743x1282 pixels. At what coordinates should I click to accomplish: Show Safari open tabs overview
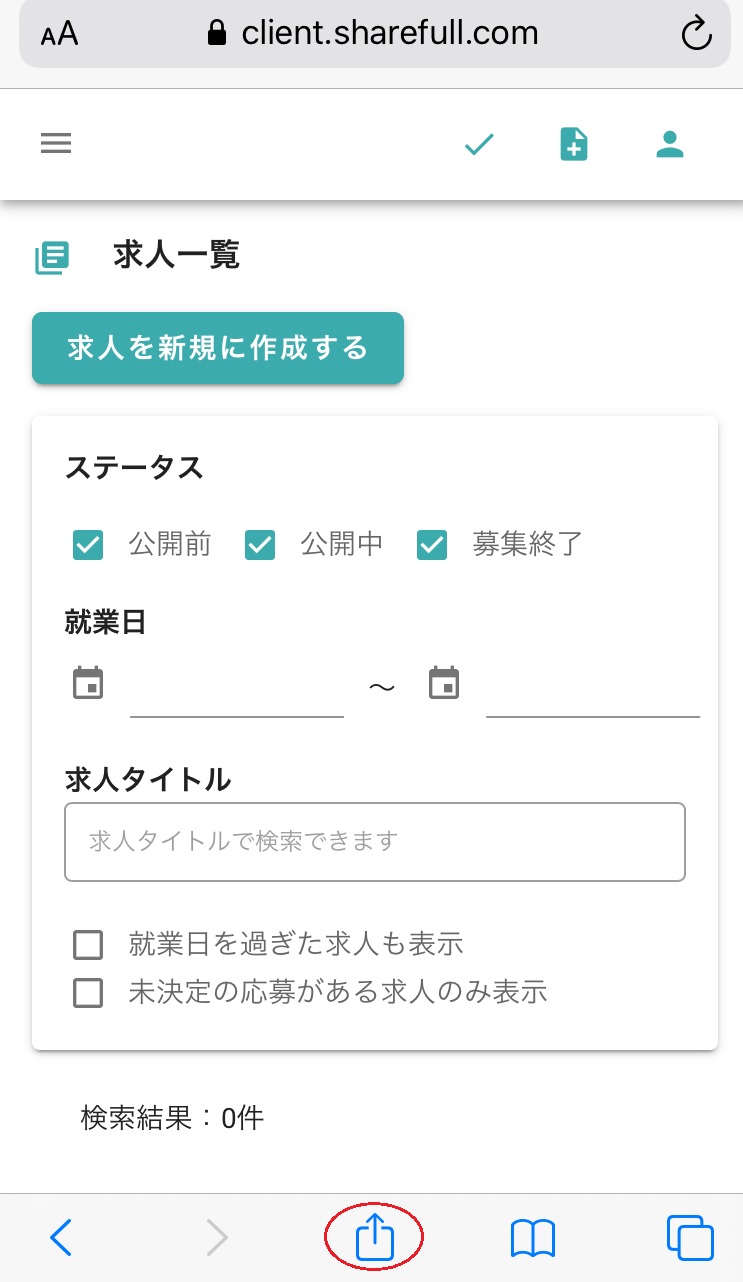[690, 1238]
